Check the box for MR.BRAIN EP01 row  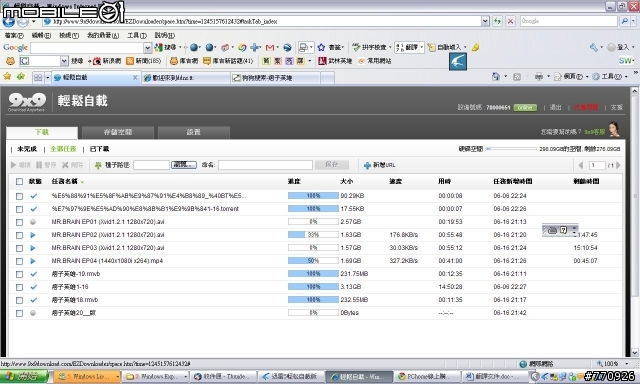pos(19,222)
